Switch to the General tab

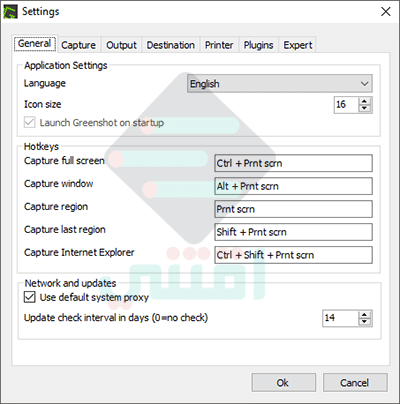pos(35,44)
